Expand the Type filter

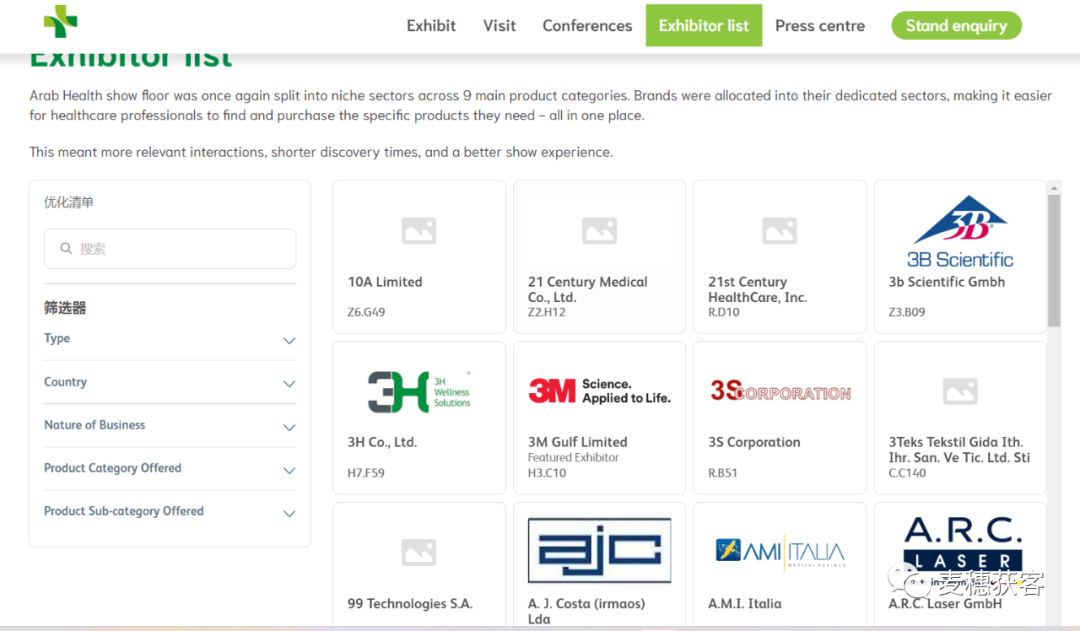click(x=170, y=339)
